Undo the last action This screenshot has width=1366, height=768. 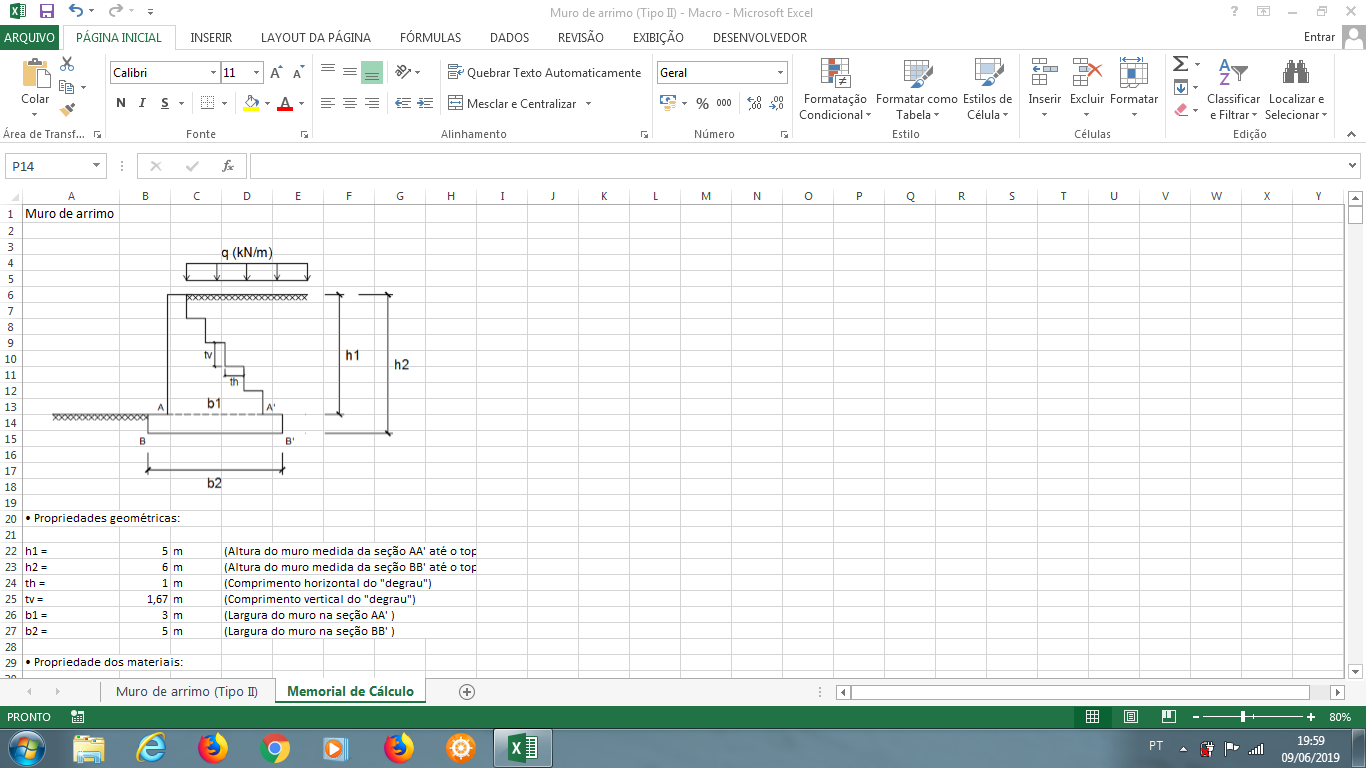(x=76, y=12)
